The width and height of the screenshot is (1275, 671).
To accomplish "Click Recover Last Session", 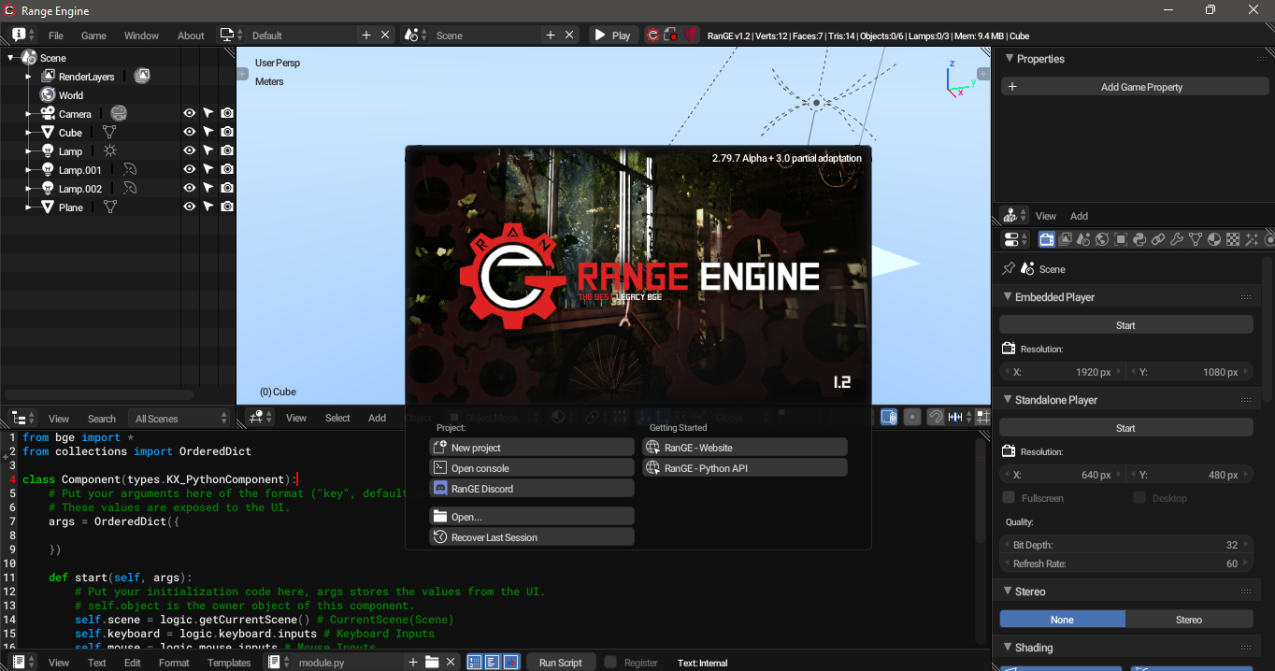I will (x=531, y=537).
